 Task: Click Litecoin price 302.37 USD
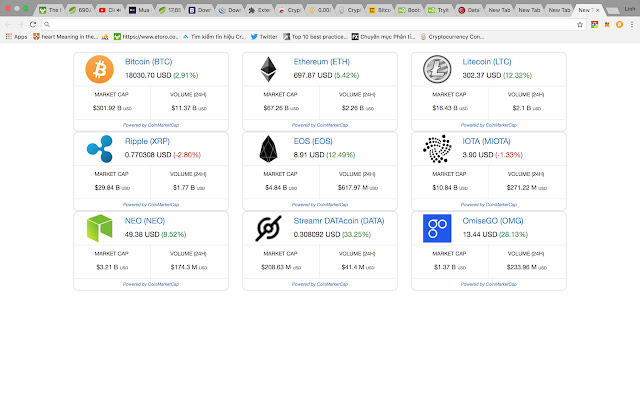tap(482, 76)
